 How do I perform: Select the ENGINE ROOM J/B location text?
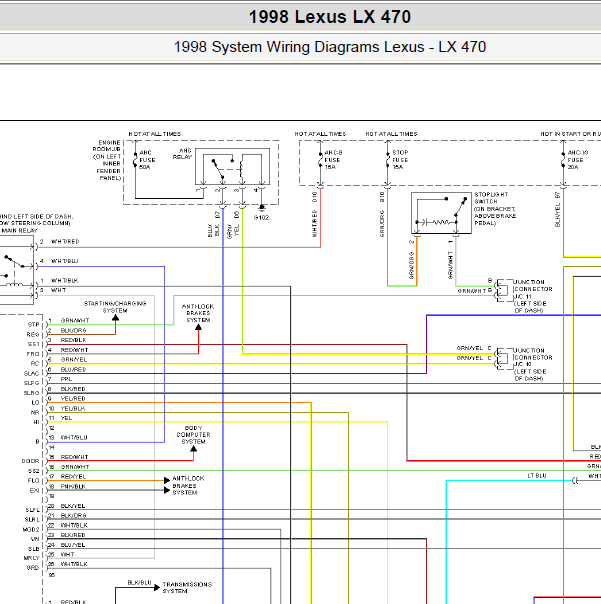click(x=107, y=160)
